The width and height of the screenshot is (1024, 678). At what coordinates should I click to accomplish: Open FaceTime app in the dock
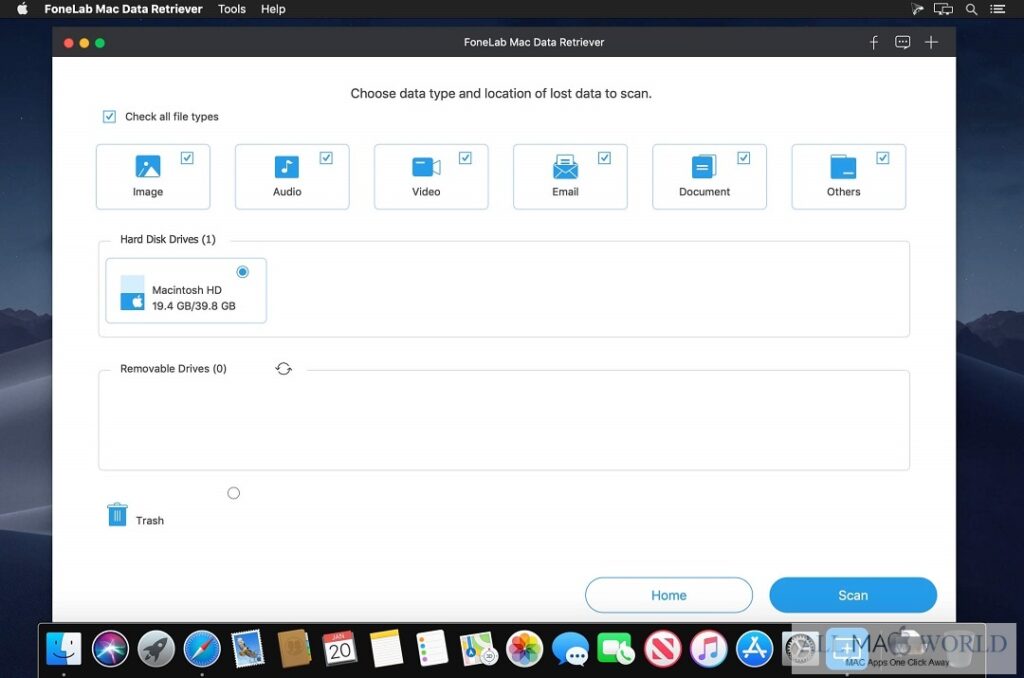coord(616,649)
